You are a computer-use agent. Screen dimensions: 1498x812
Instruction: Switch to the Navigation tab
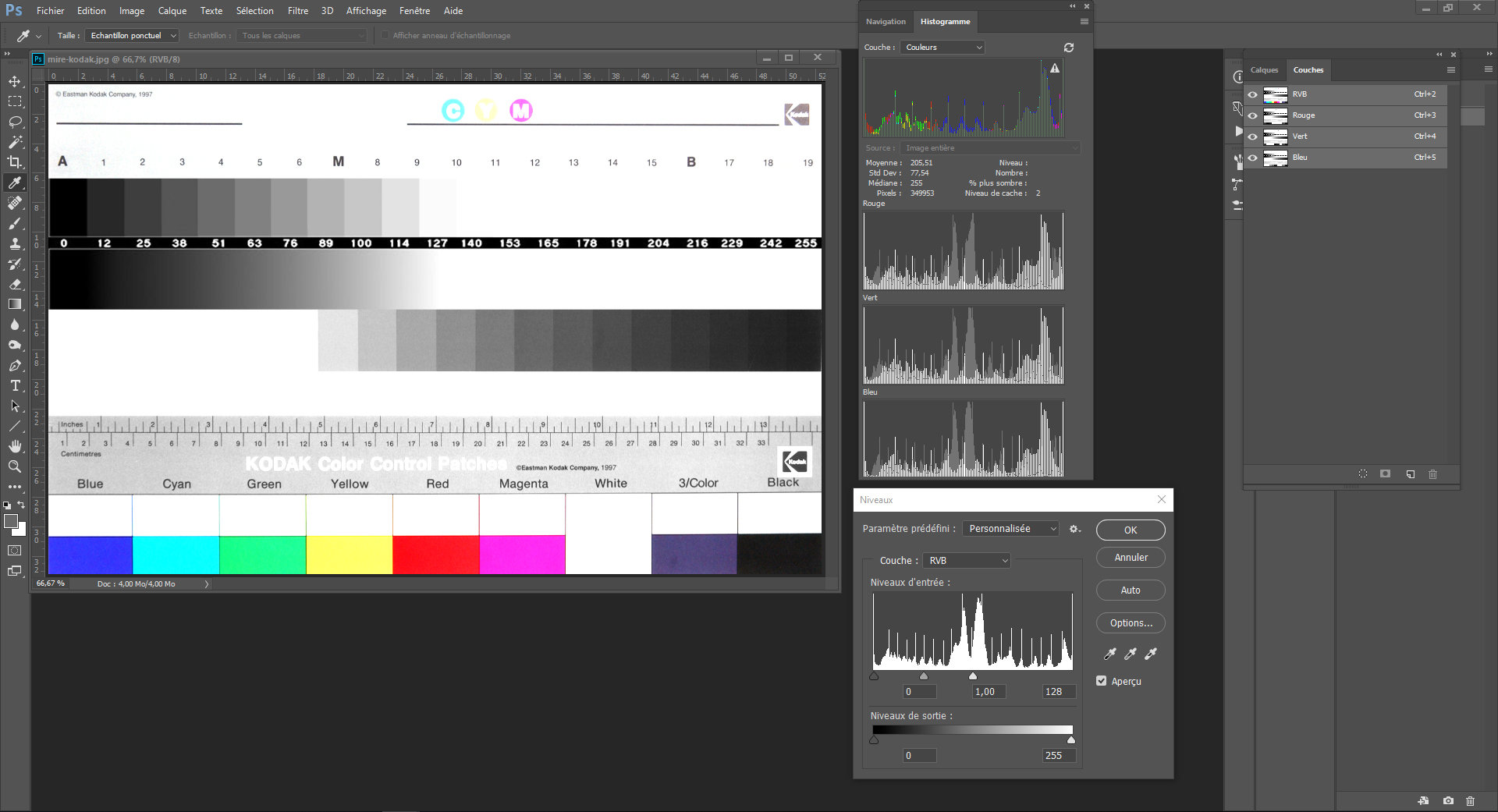pyautogui.click(x=886, y=22)
